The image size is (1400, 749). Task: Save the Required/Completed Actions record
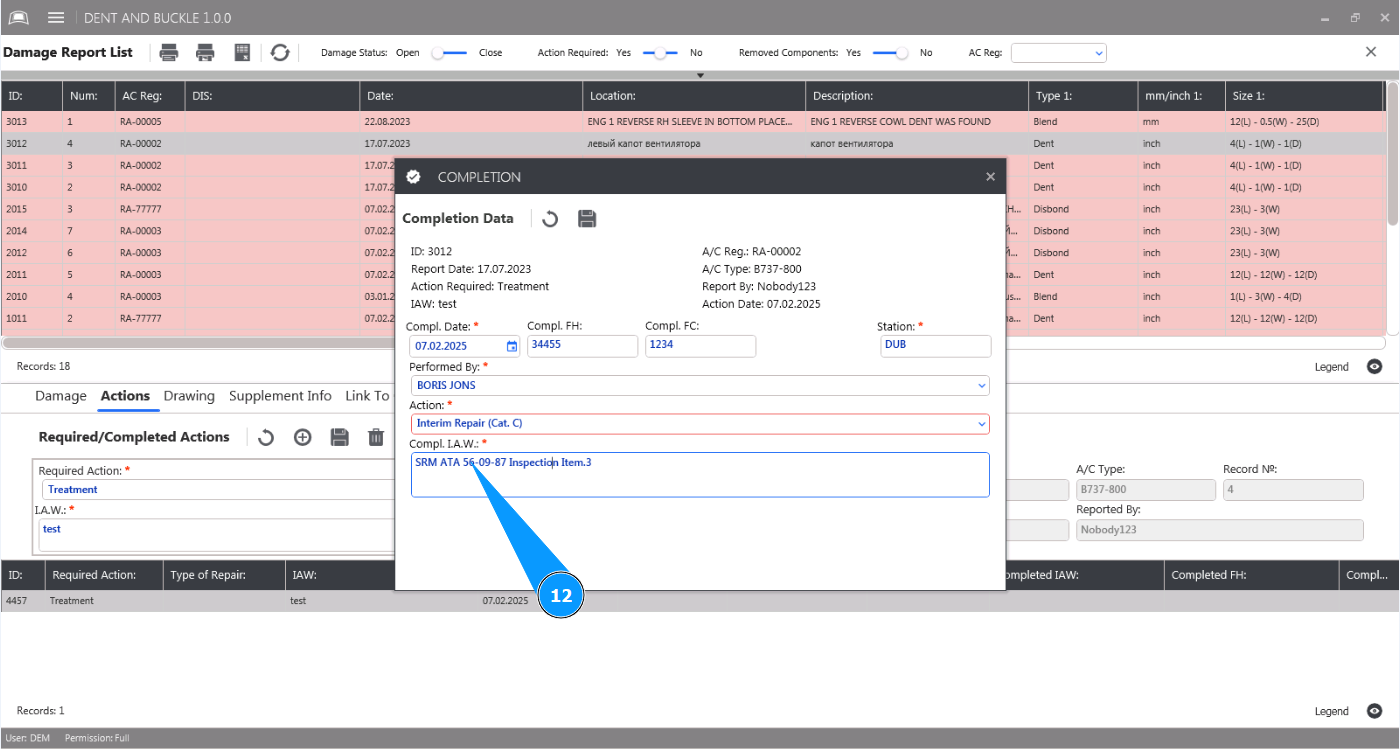(x=339, y=437)
